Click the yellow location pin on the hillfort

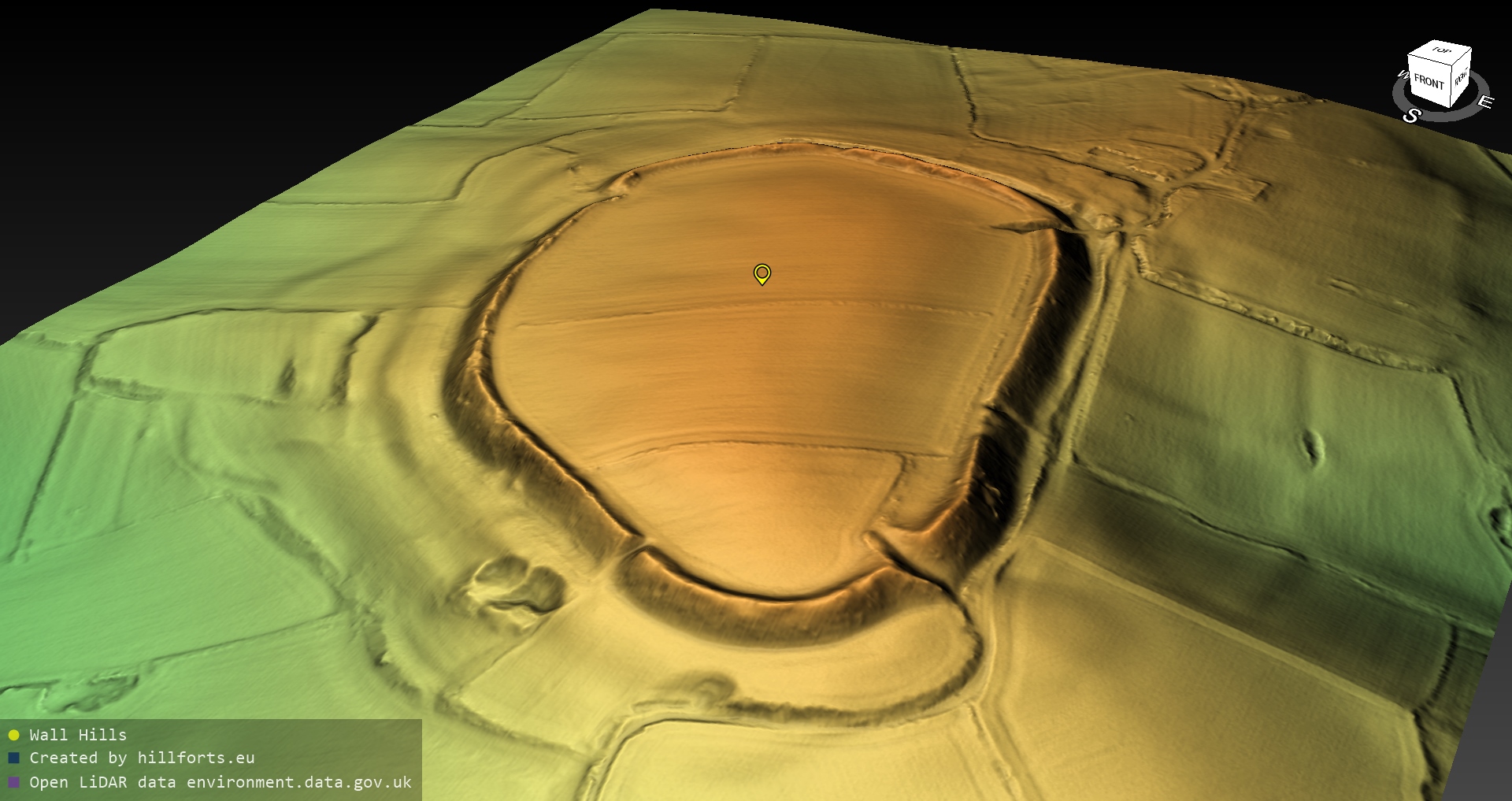click(x=762, y=273)
